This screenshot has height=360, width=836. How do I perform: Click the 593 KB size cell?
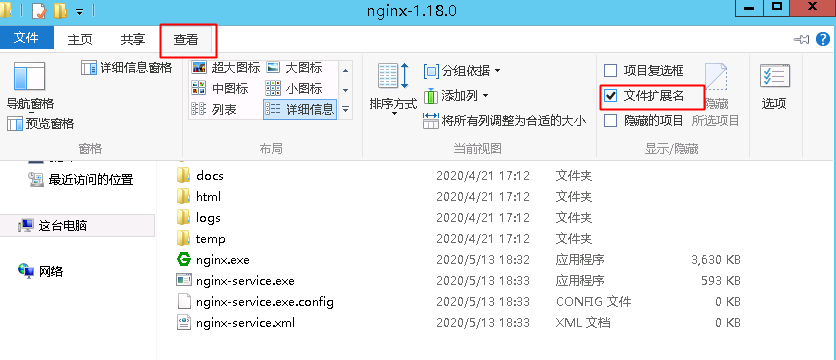(721, 281)
